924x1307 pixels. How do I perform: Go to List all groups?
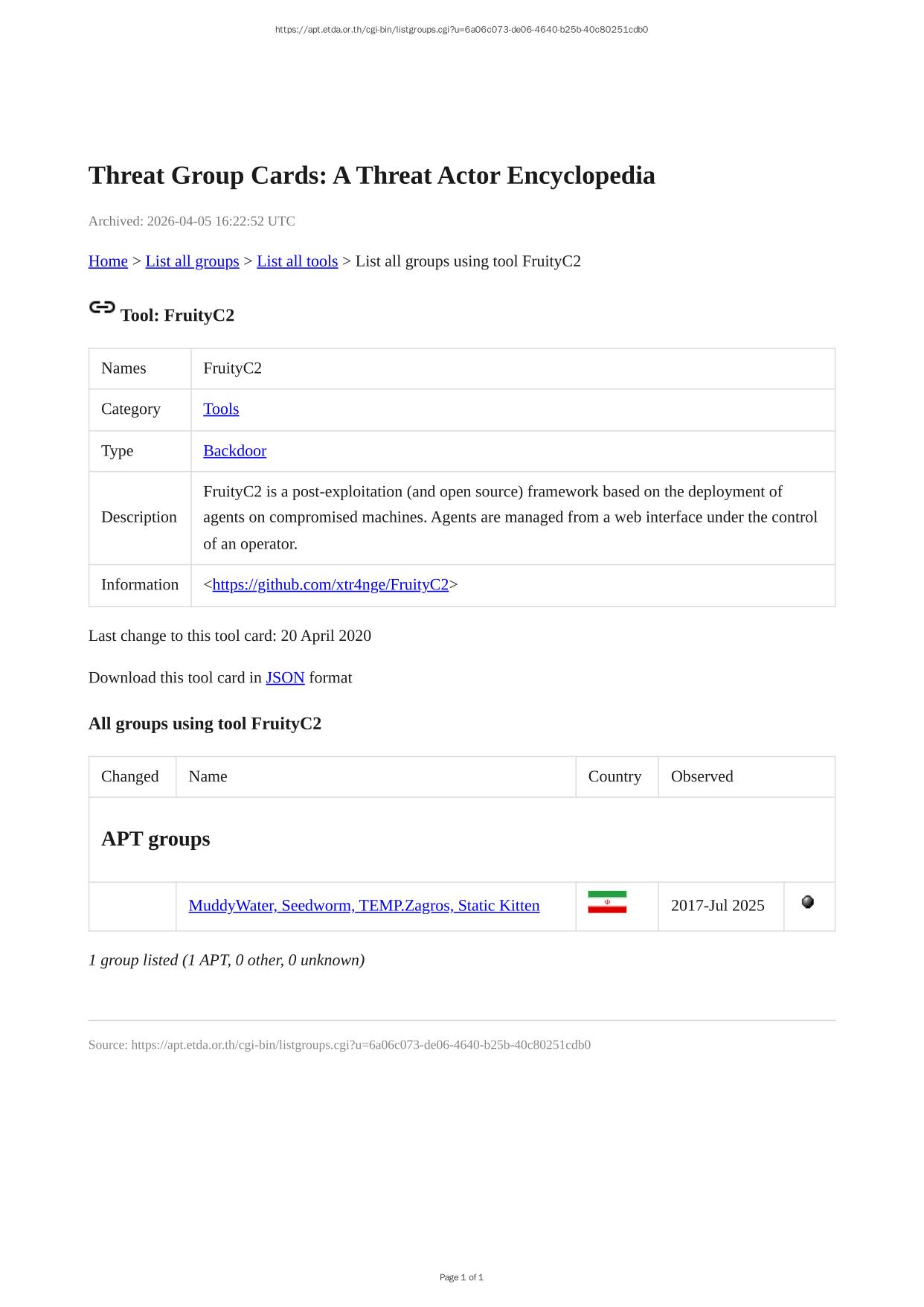coord(192,261)
